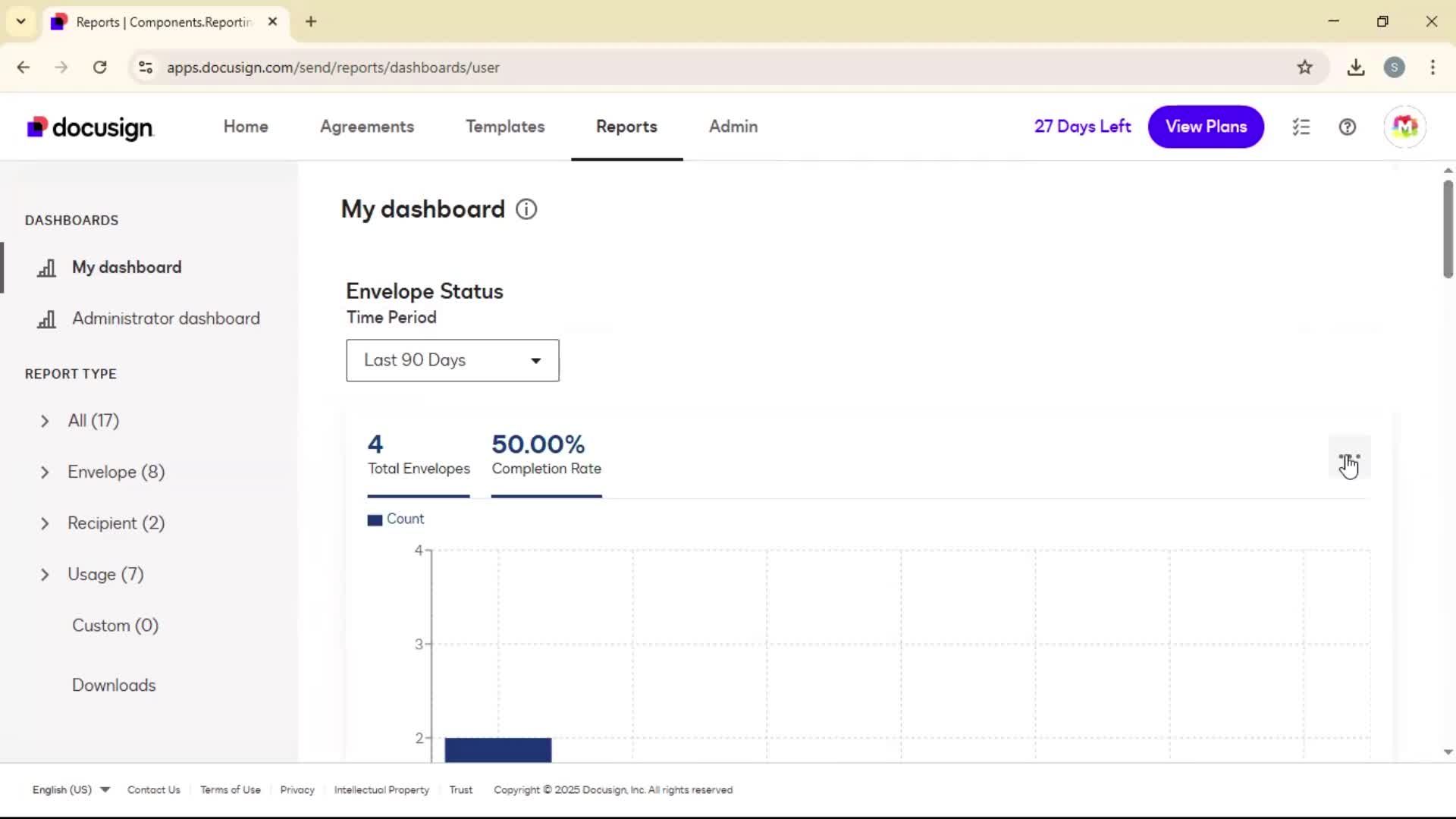This screenshot has height=819, width=1456.
Task: Click the scrollbar down arrow
Action: pyautogui.click(x=1448, y=752)
